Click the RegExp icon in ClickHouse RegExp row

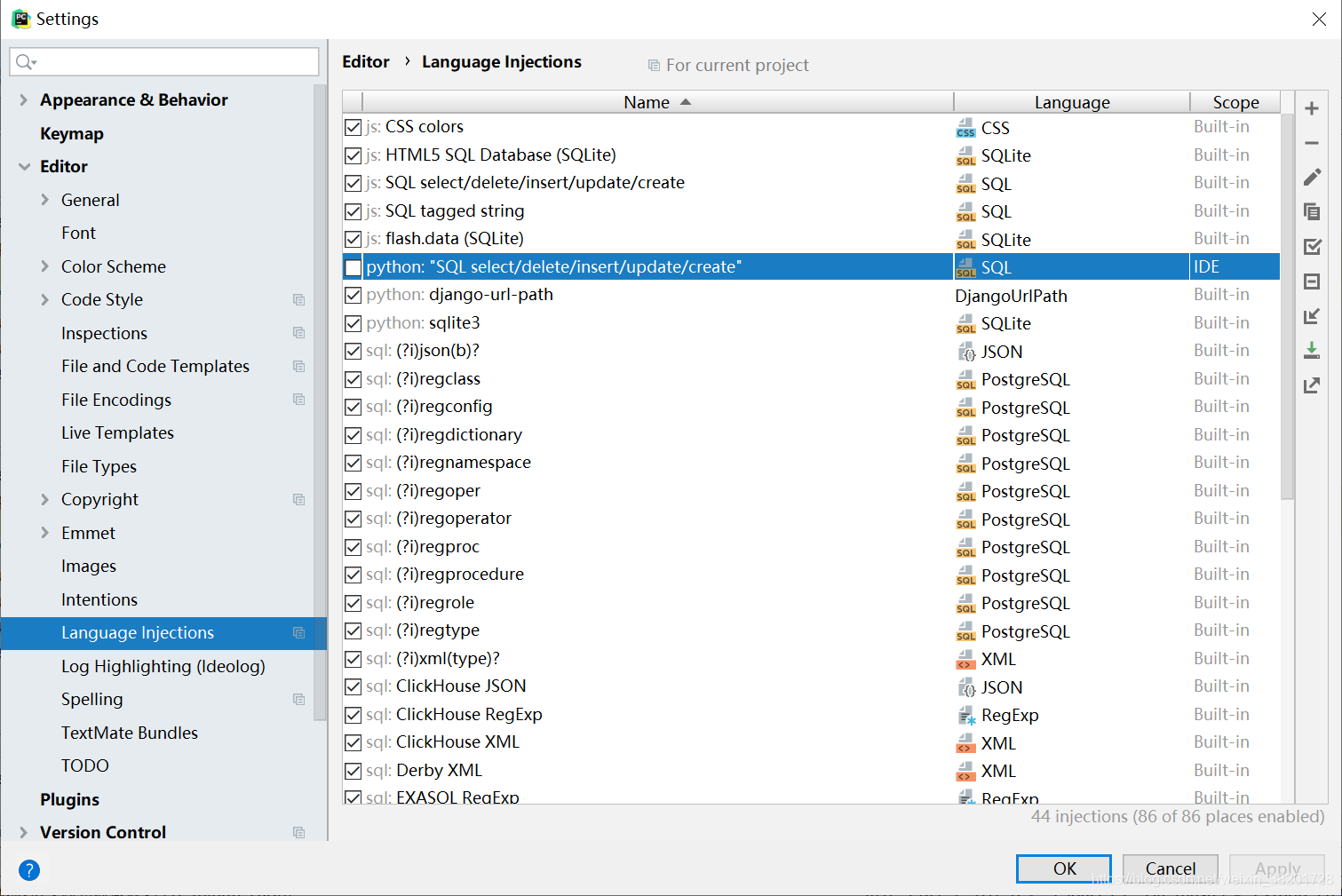(x=965, y=716)
